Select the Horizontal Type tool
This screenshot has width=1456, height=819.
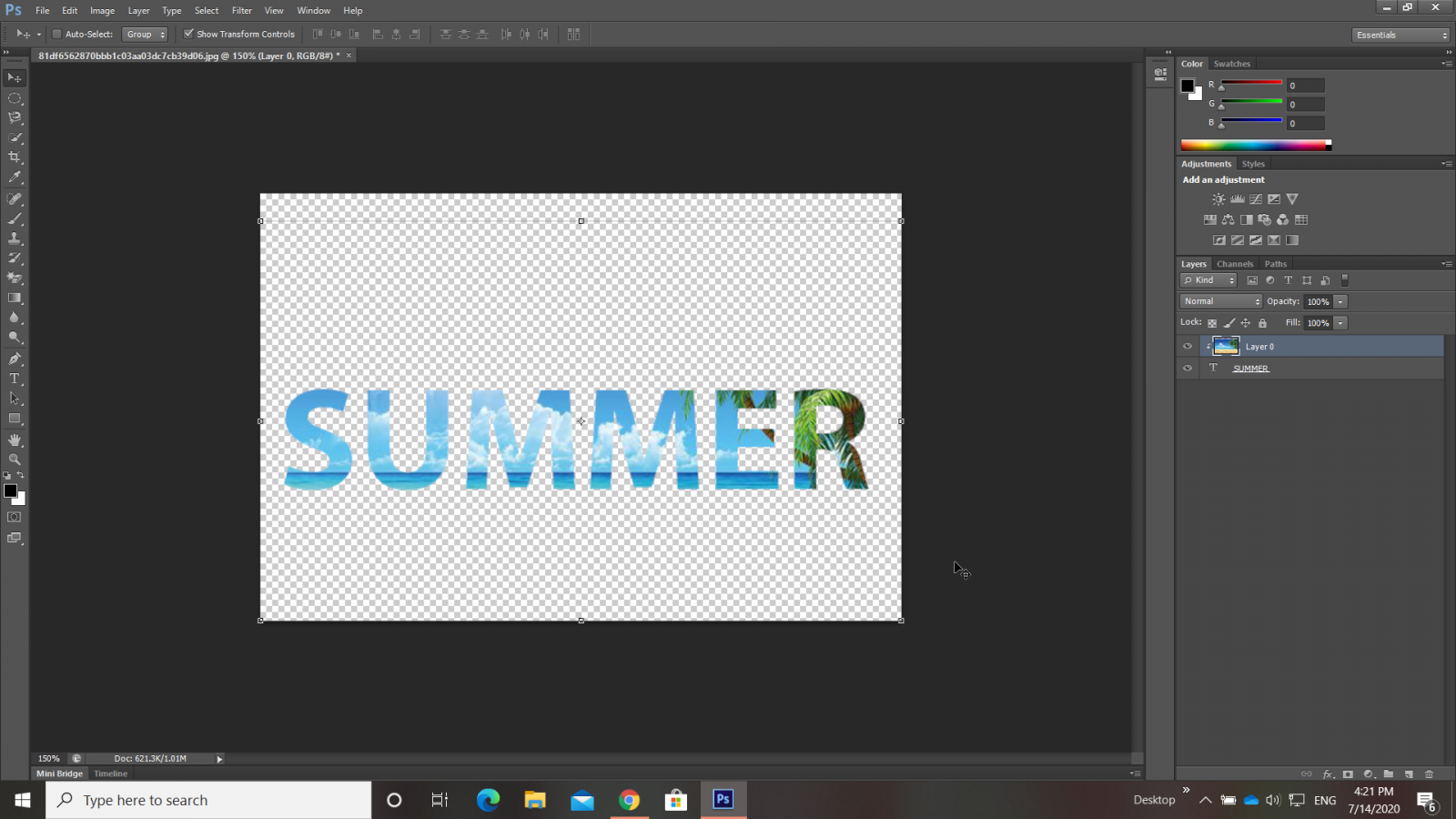point(15,379)
